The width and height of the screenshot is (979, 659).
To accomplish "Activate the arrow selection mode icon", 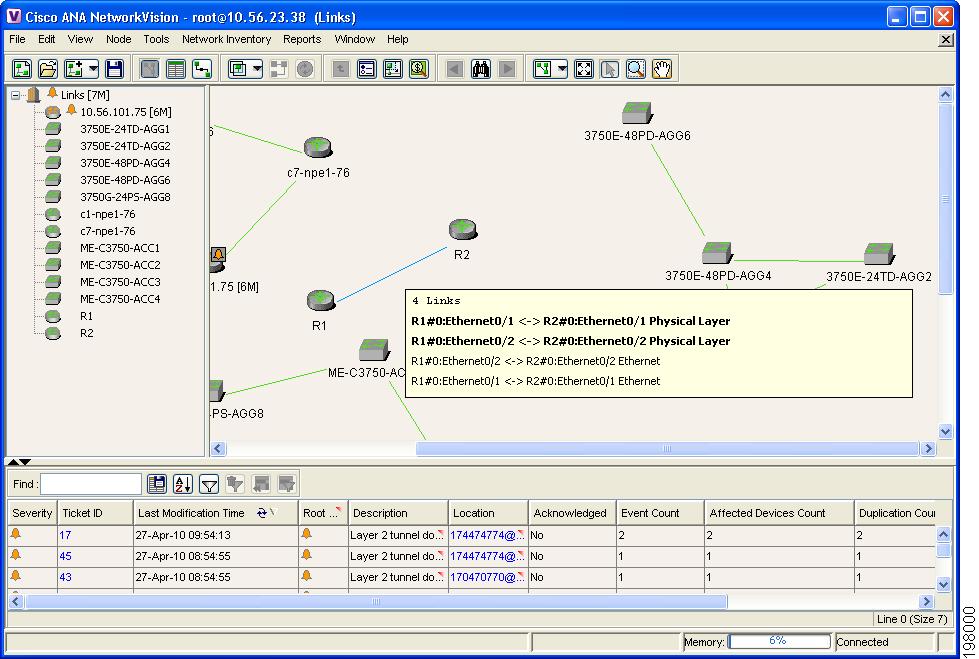I will [610, 69].
